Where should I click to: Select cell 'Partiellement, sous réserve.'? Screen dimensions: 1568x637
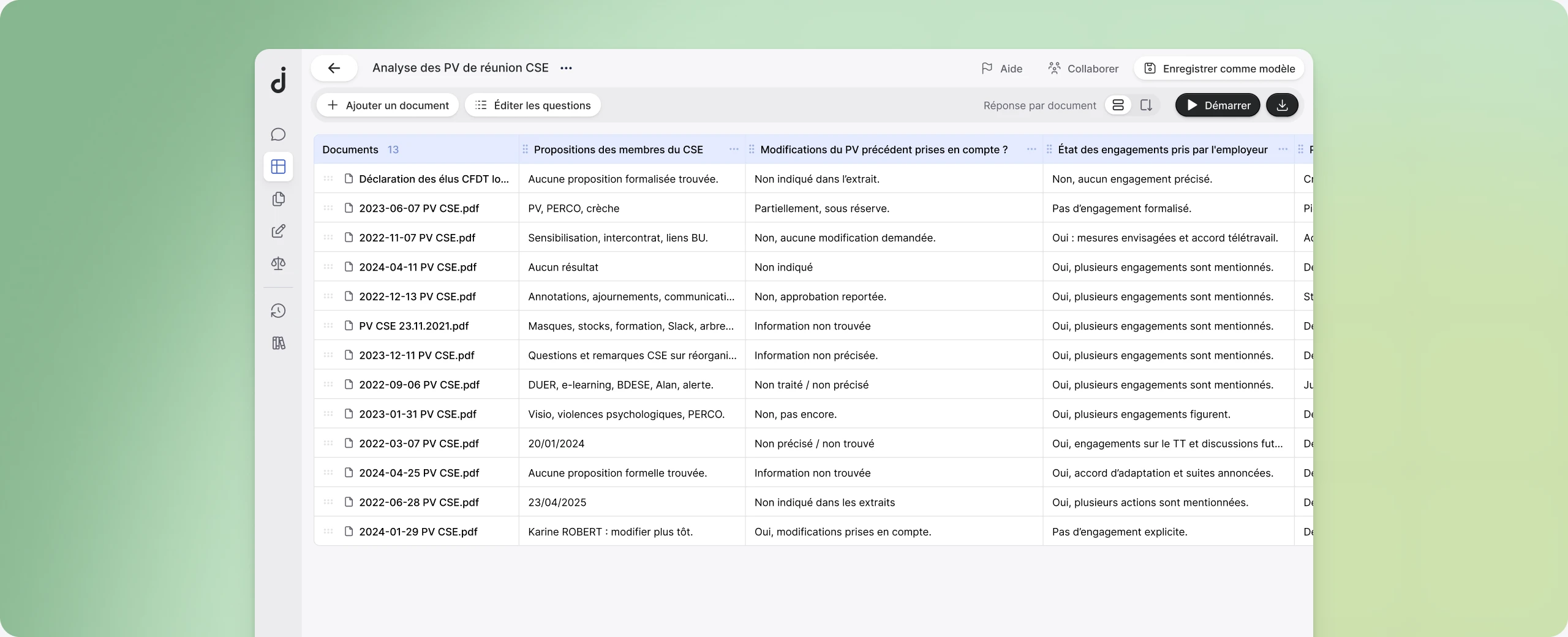[894, 208]
